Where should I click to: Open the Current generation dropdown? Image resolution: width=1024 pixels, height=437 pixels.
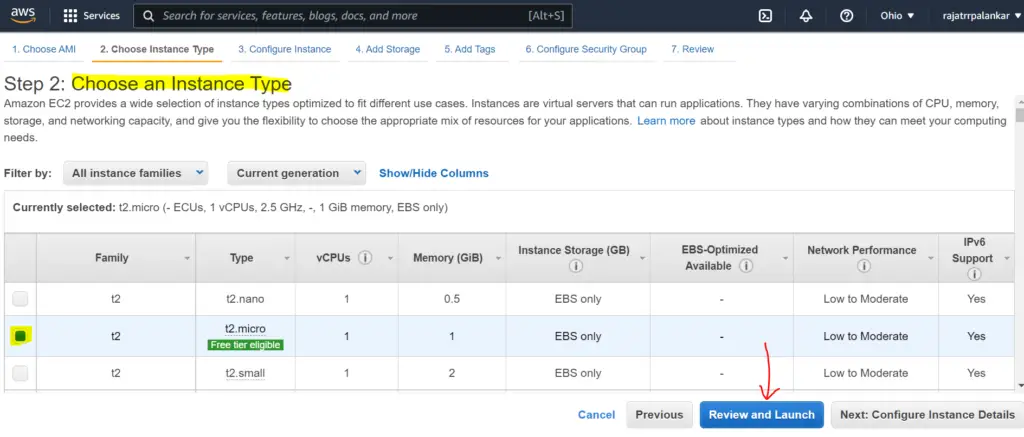pos(296,173)
